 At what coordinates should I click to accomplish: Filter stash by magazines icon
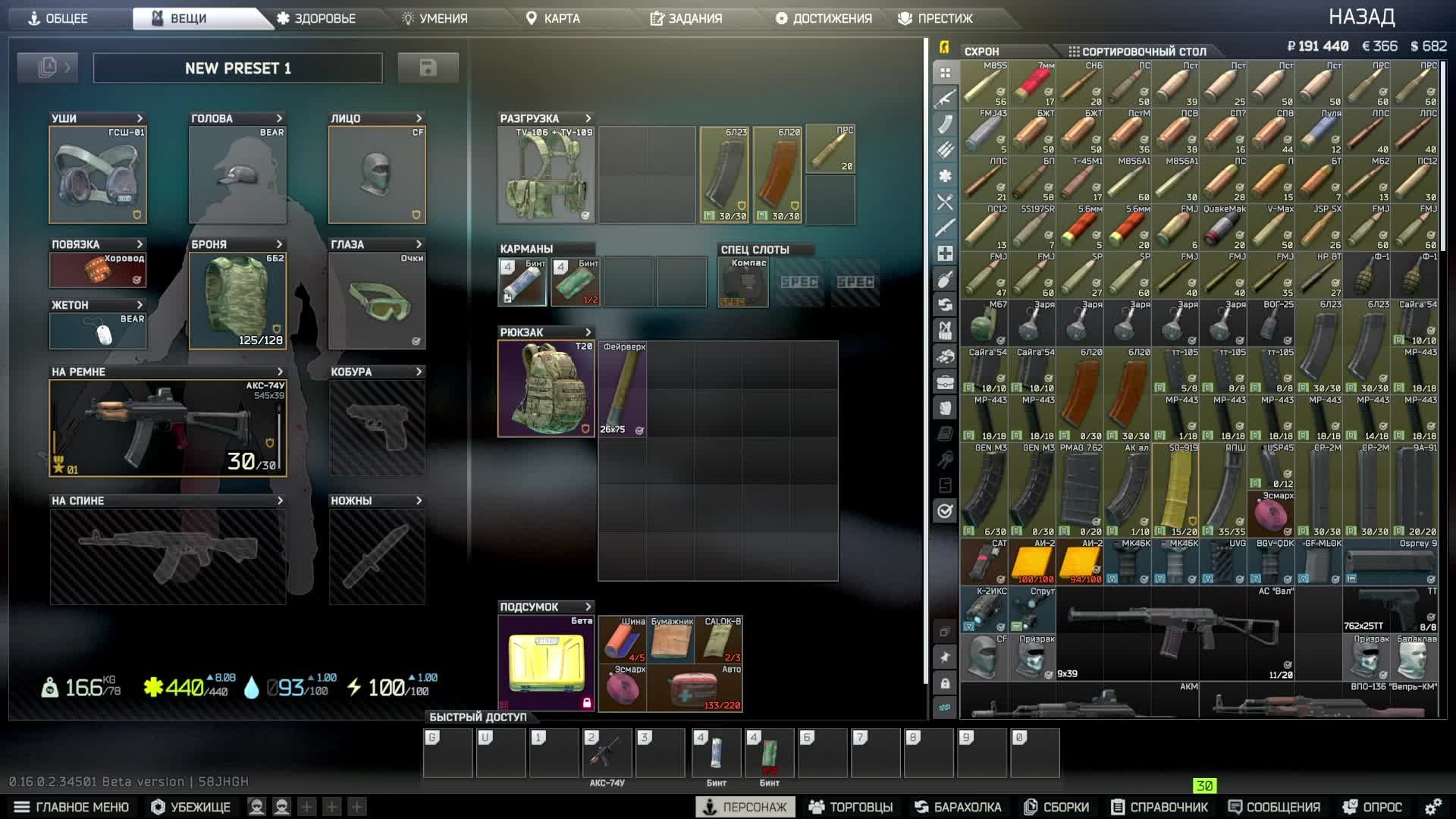945,124
